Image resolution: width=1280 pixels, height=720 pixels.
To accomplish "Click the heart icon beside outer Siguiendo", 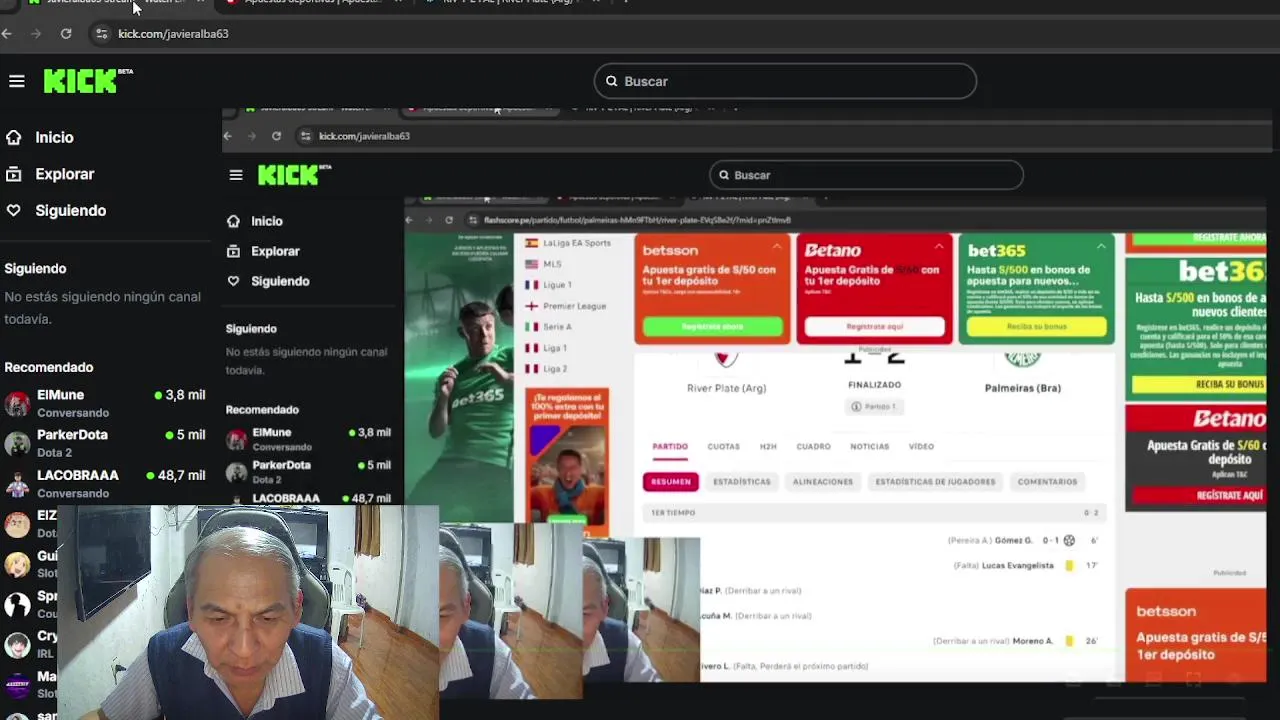I will pos(14,210).
